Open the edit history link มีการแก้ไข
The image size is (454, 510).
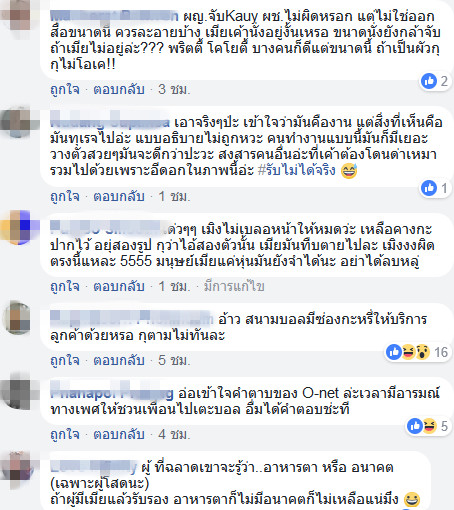pos(234,286)
